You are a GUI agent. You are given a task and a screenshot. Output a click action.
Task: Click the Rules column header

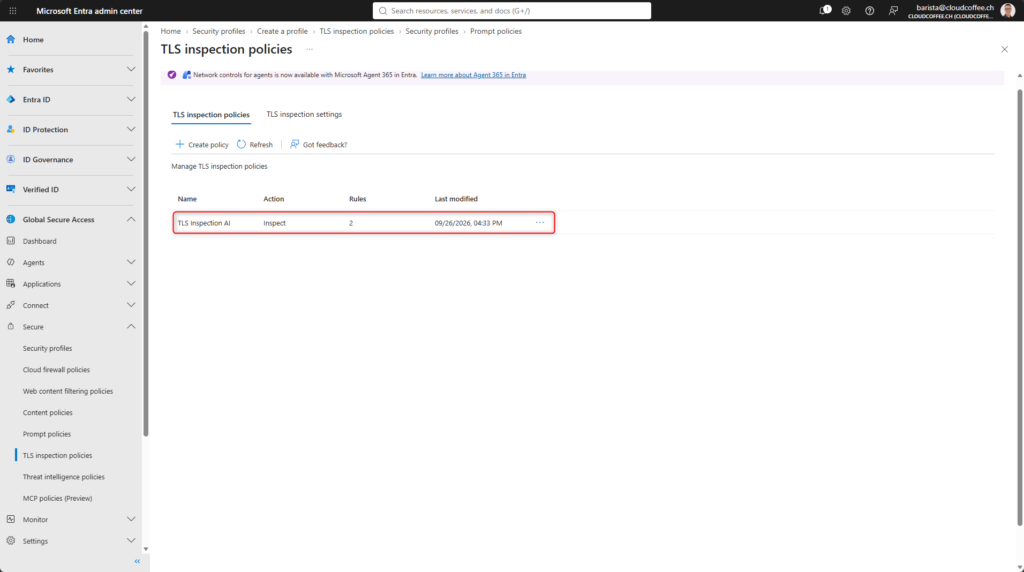point(357,199)
